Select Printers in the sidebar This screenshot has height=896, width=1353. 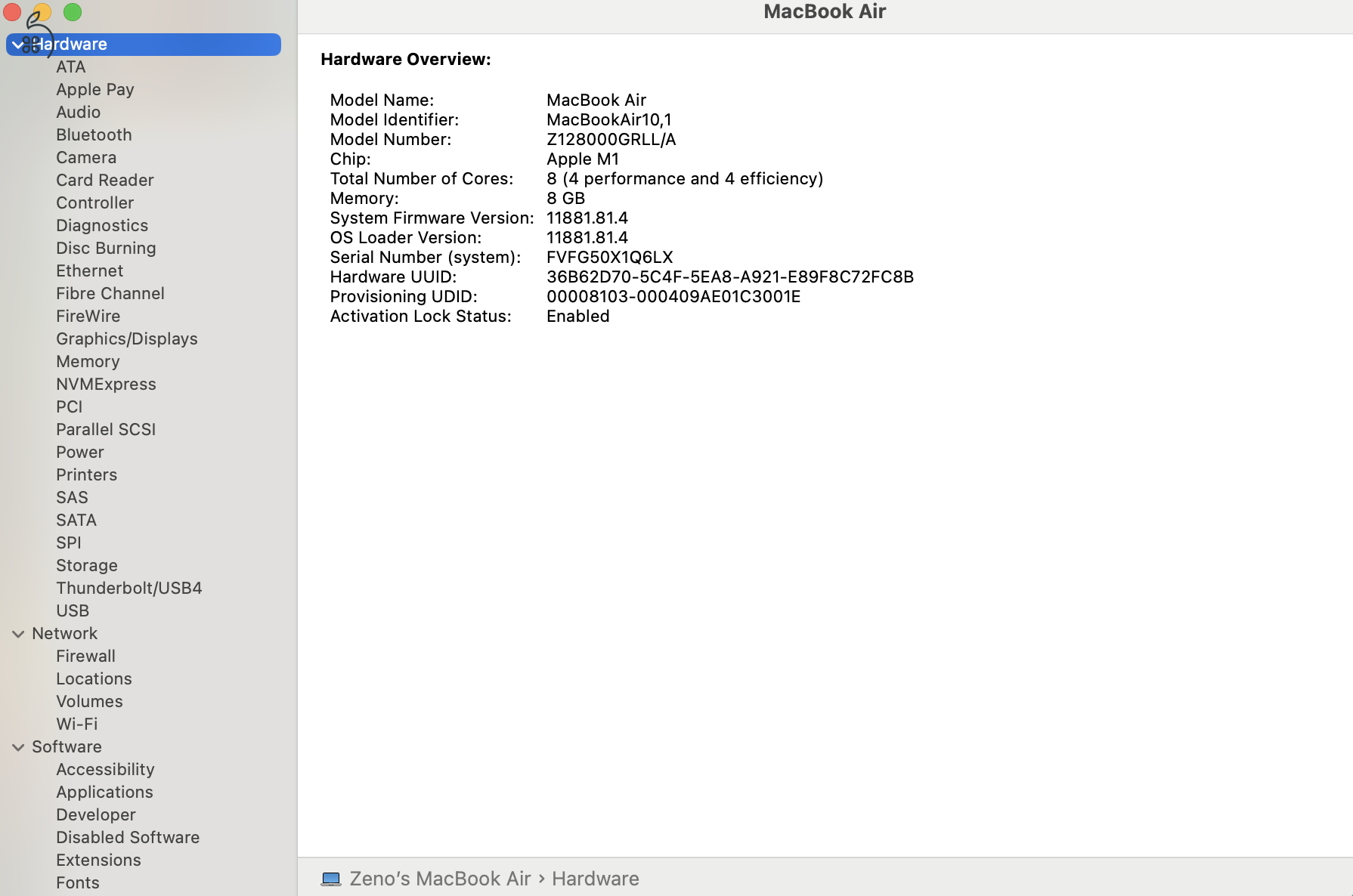[x=86, y=475]
